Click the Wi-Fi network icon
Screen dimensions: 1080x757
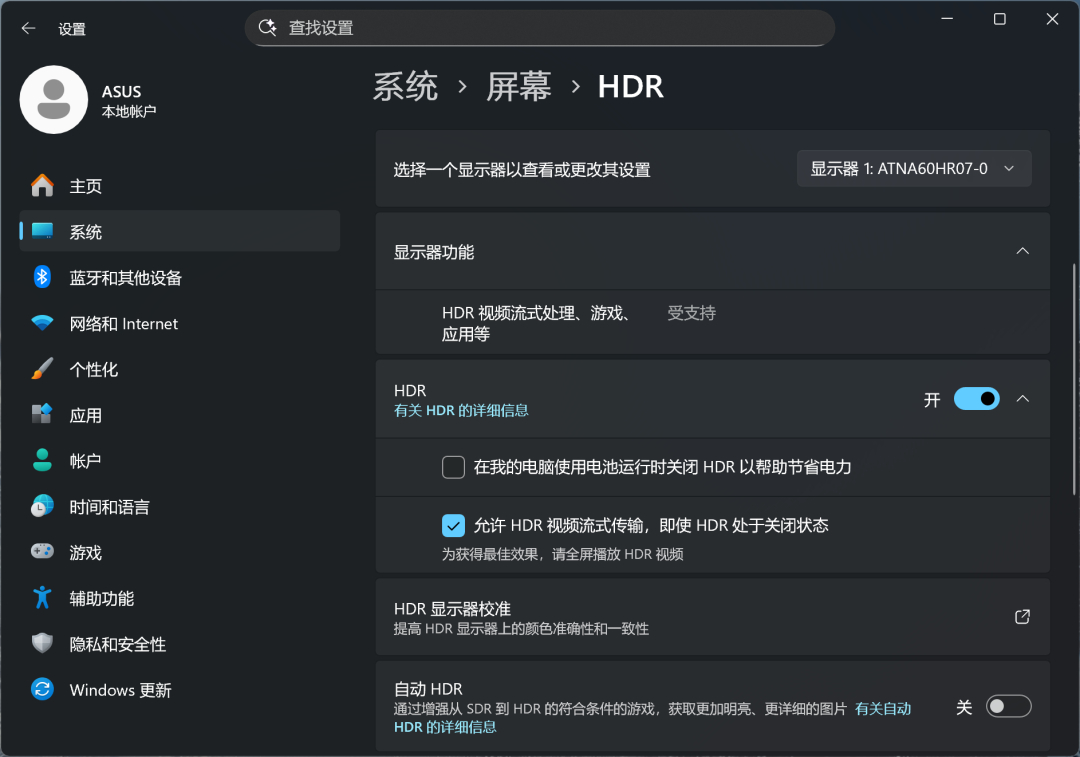42,323
